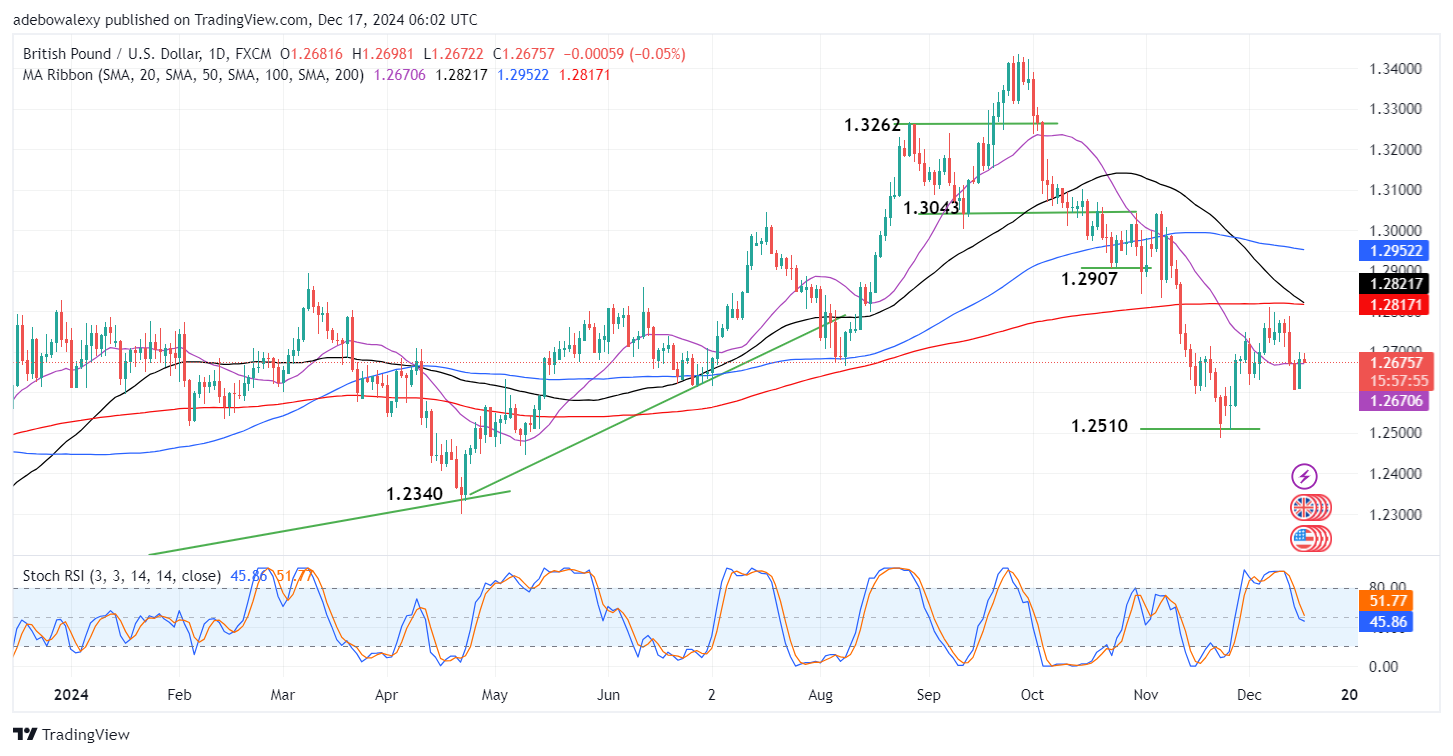Click the countdown timer 15:57:55 label
This screenshot has height=756, width=1453.
click(1400, 380)
